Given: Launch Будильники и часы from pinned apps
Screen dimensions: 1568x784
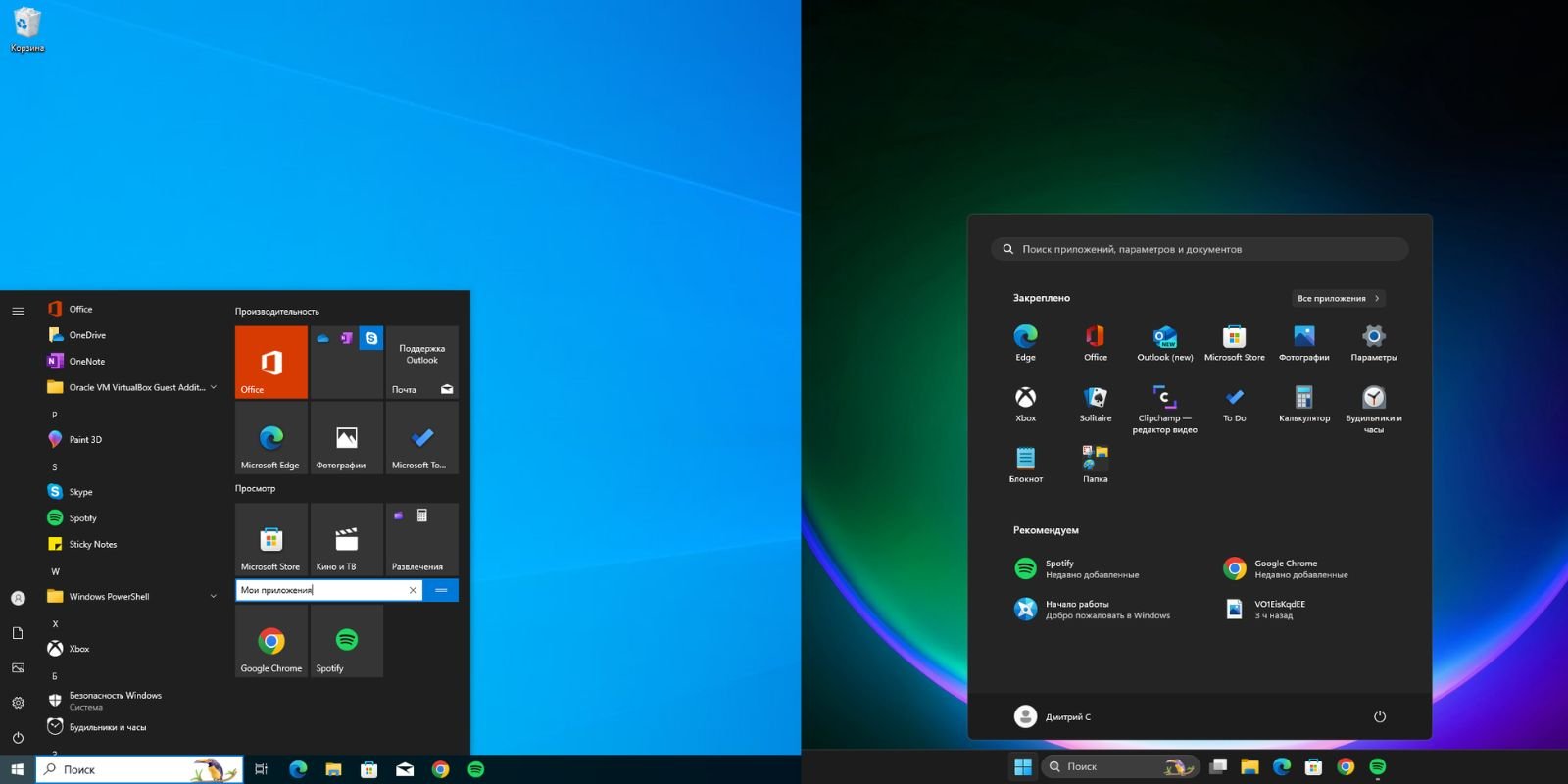Looking at the screenshot, I should (x=1374, y=409).
